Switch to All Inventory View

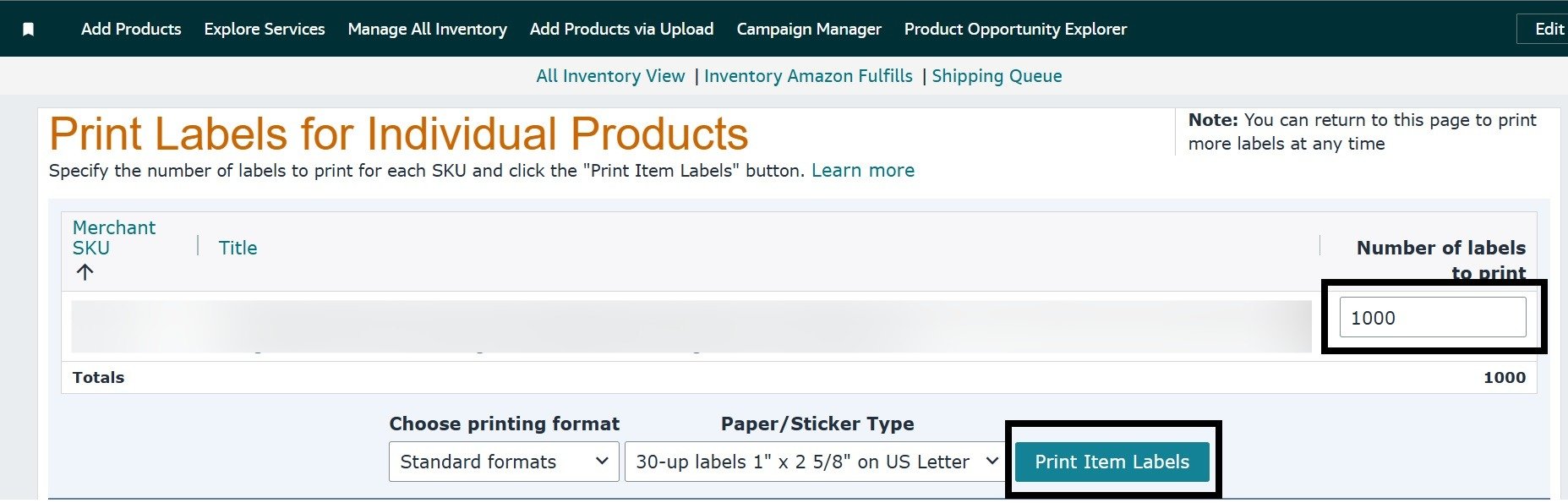(610, 76)
